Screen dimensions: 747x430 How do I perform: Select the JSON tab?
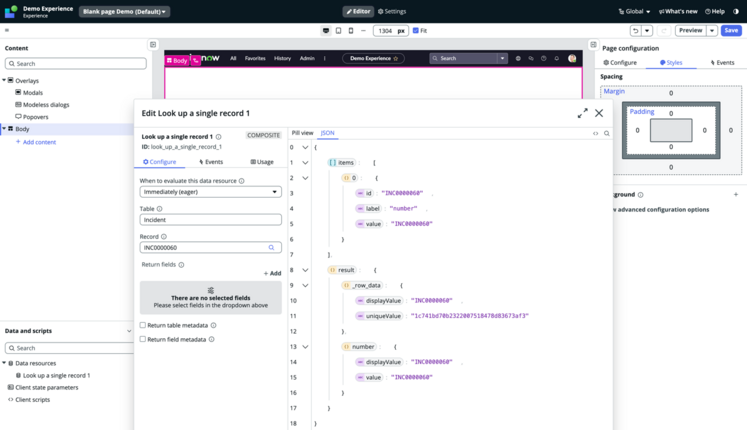point(328,133)
